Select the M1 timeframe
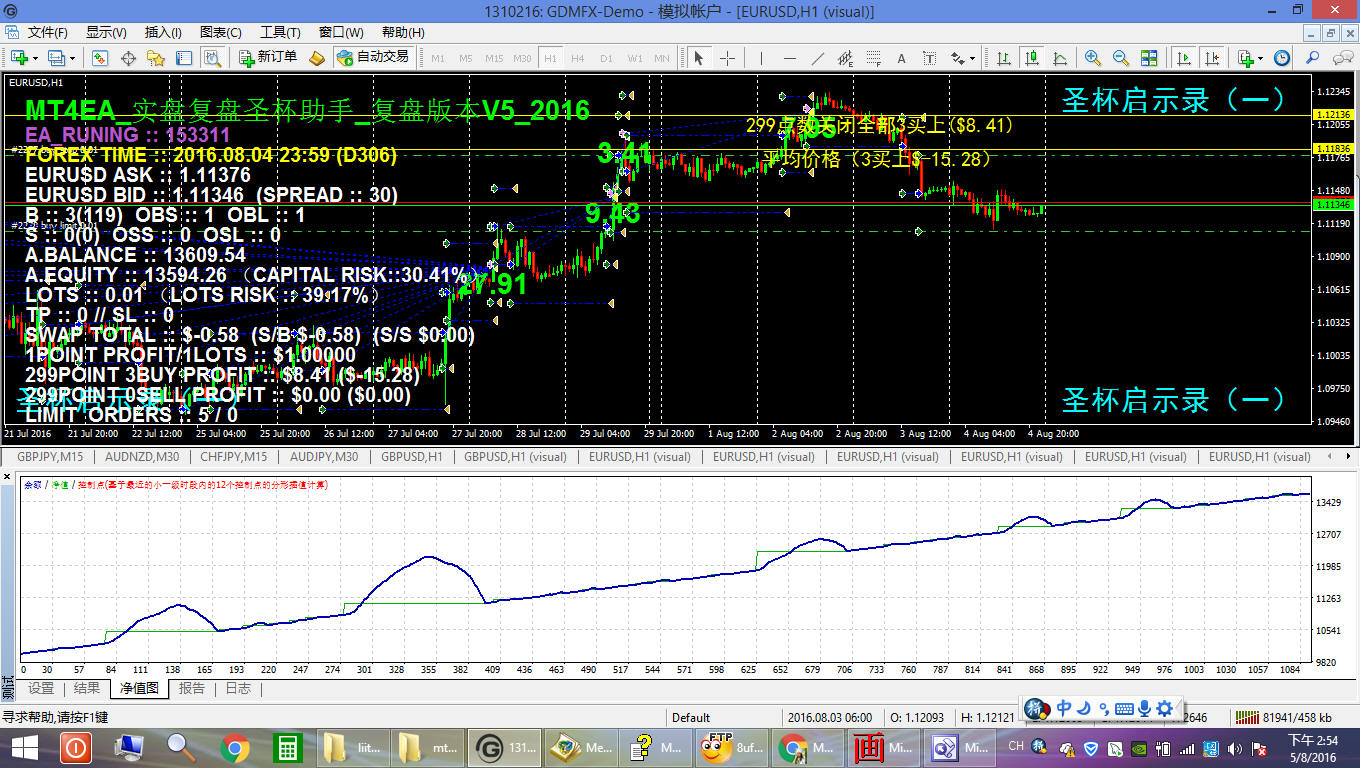 (x=438, y=58)
